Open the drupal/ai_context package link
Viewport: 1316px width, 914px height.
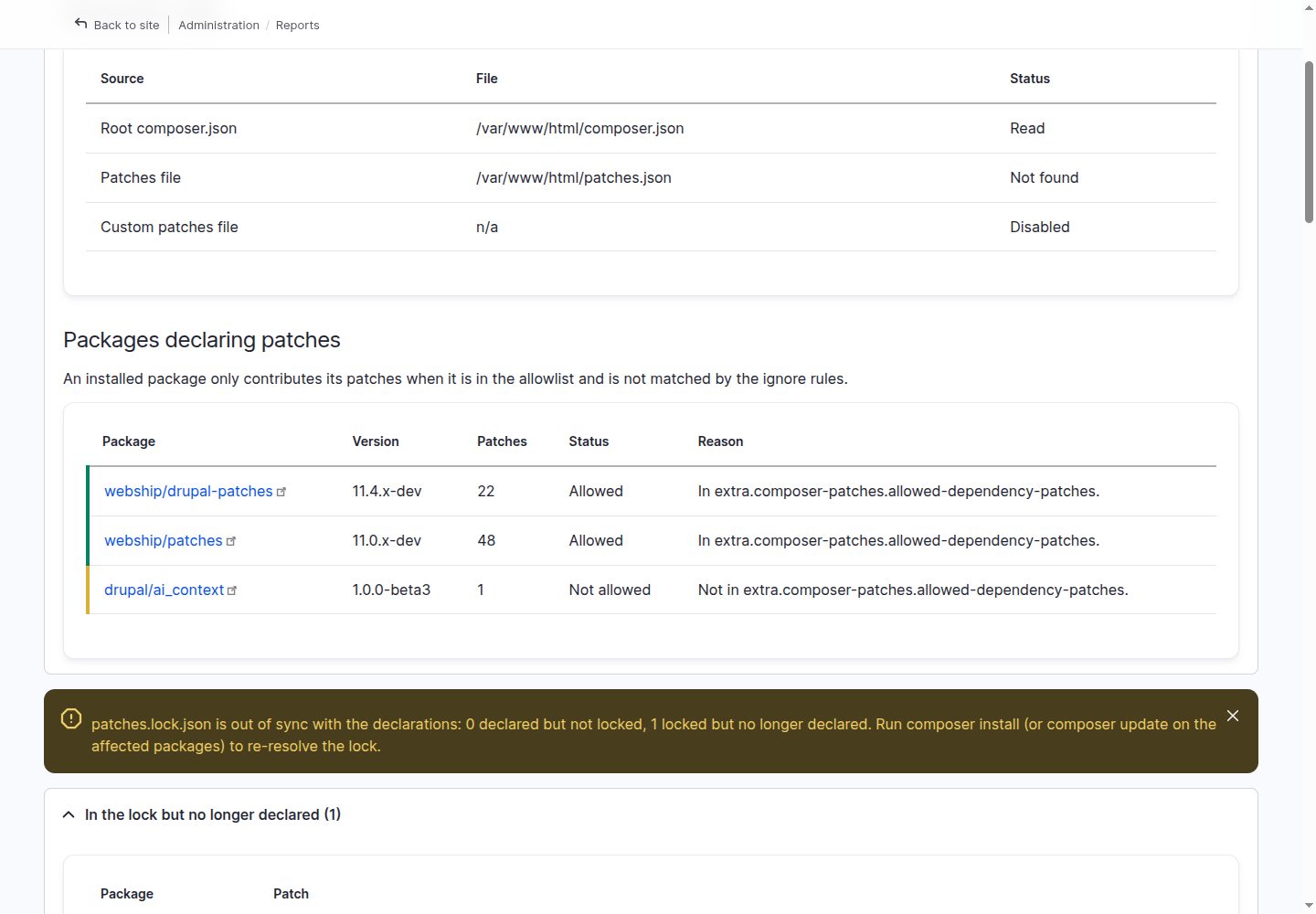tap(164, 590)
